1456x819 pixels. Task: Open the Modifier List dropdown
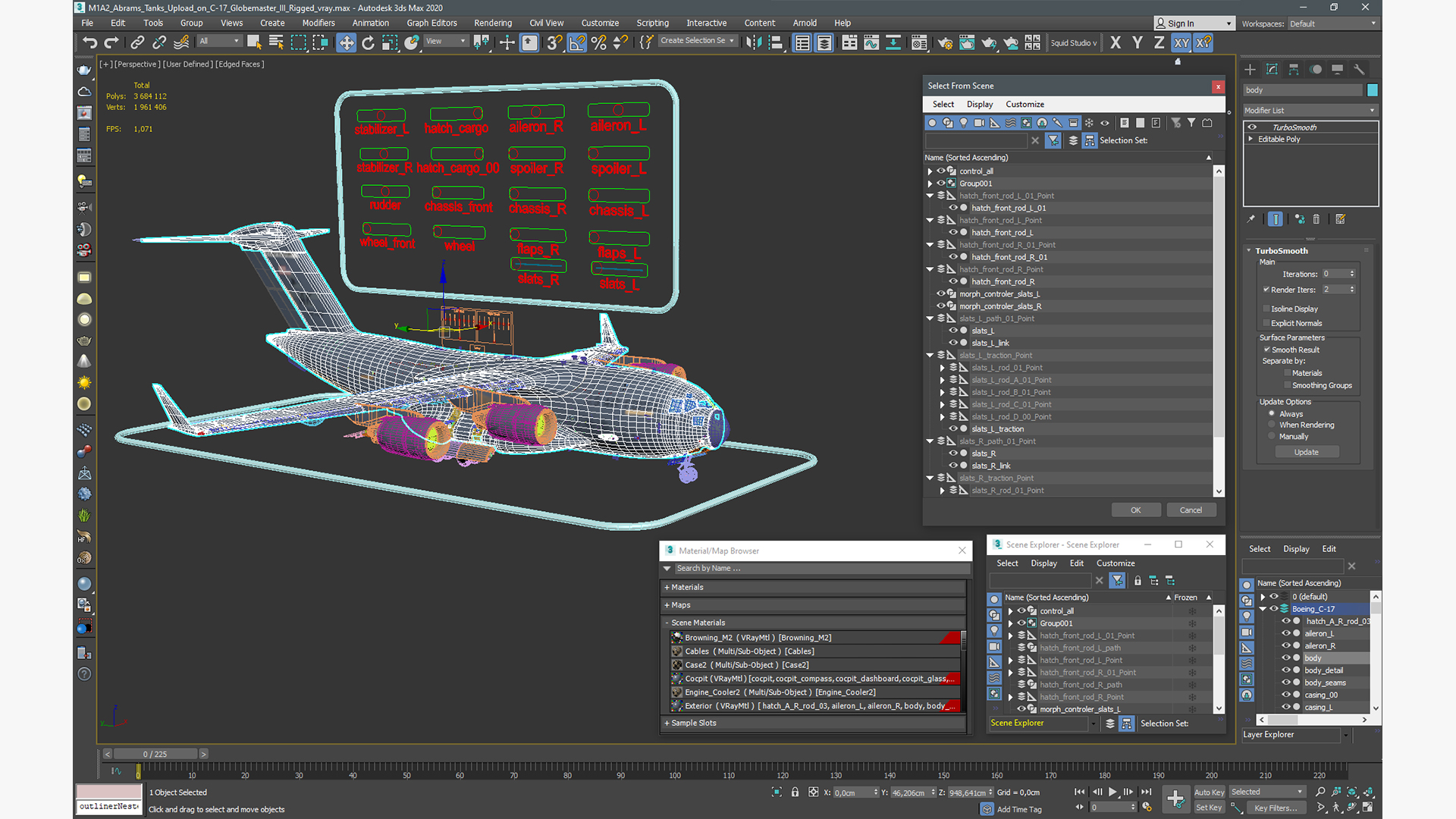[x=1310, y=110]
